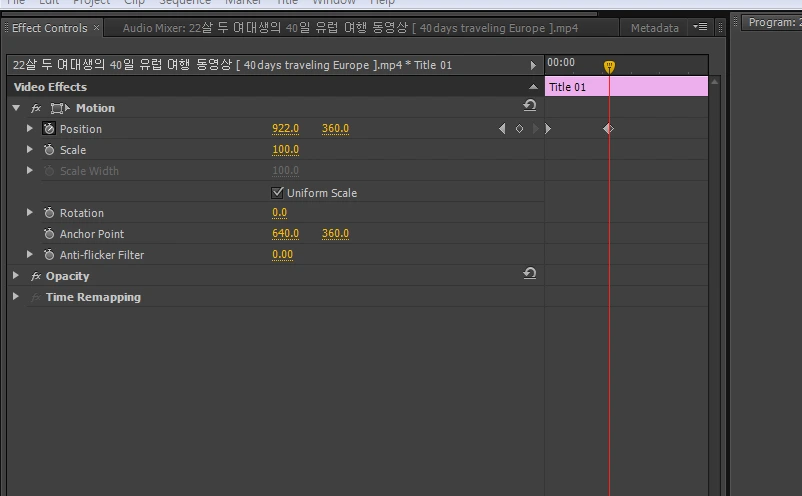This screenshot has height=496, width=802.
Task: Click the Time Remapping label
Action: click(93, 297)
